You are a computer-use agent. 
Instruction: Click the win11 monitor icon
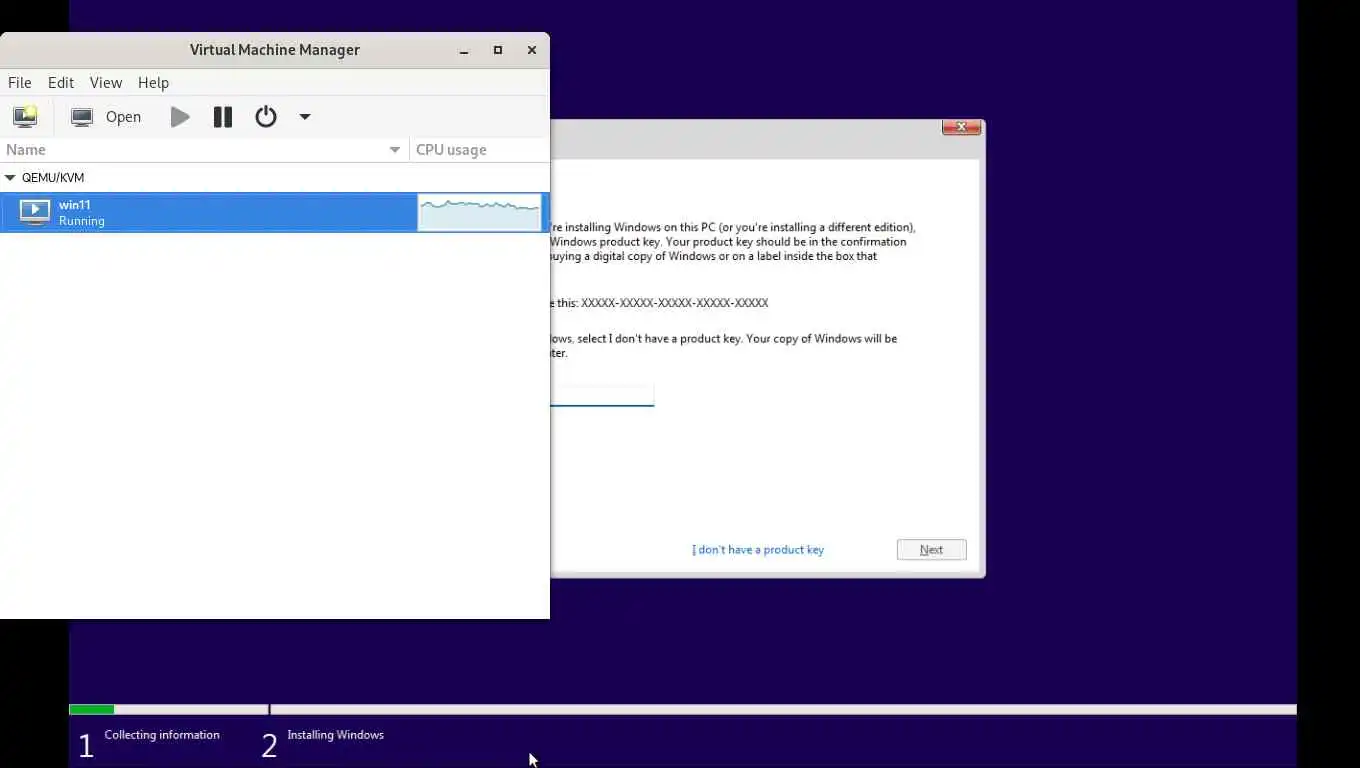point(35,212)
